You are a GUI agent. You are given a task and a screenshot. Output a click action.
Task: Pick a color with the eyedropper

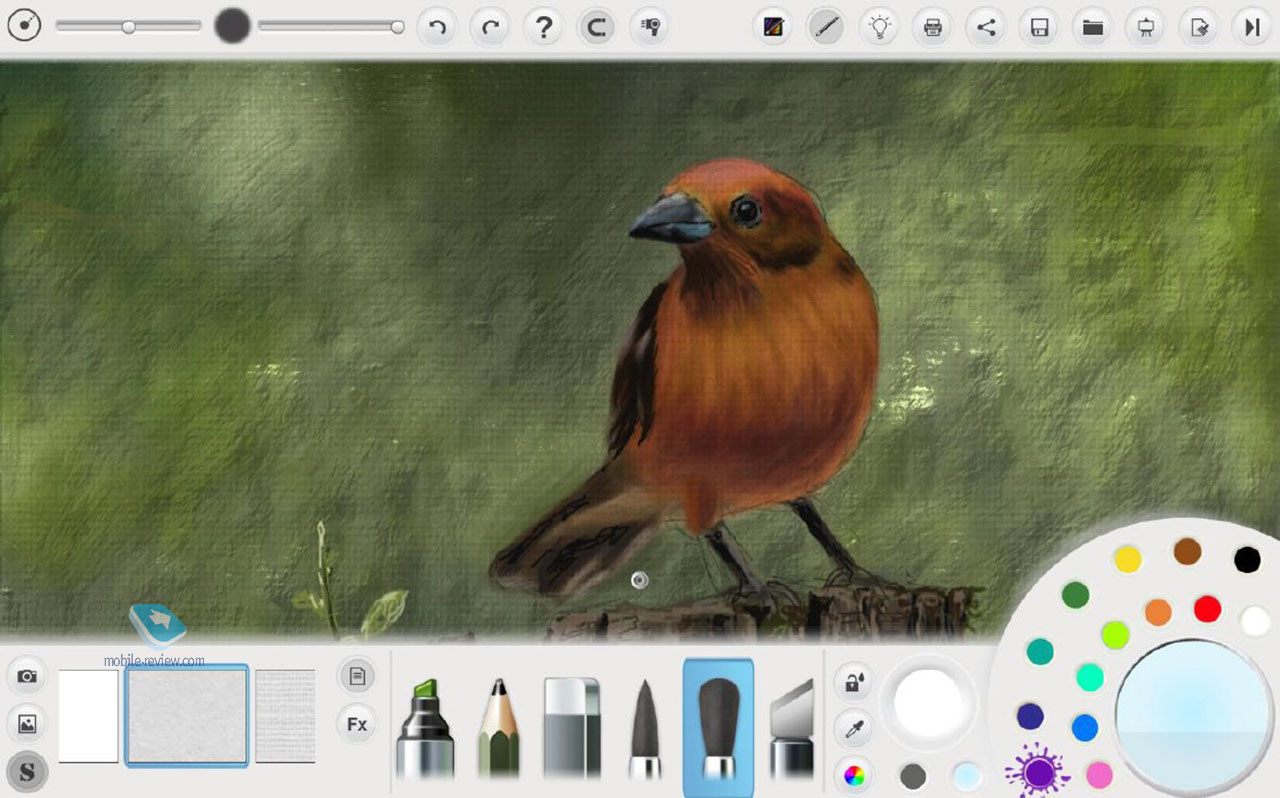(853, 729)
